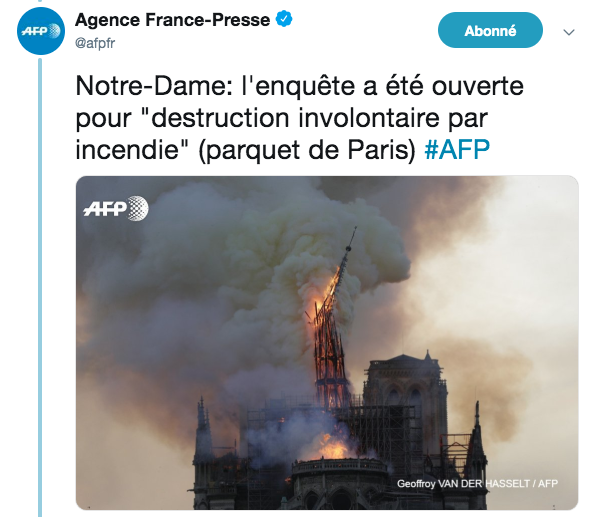Viewport: 600px width, 517px height.
Task: Expand the tweet options chevron
Action: pos(569,32)
